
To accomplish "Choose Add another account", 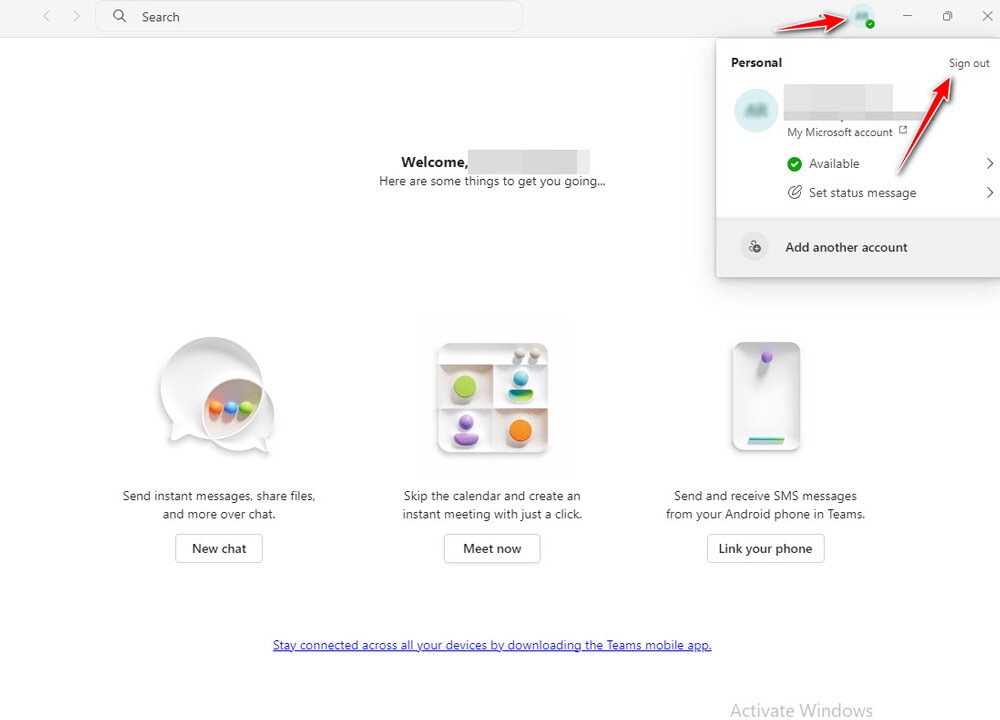I will pos(858,247).
